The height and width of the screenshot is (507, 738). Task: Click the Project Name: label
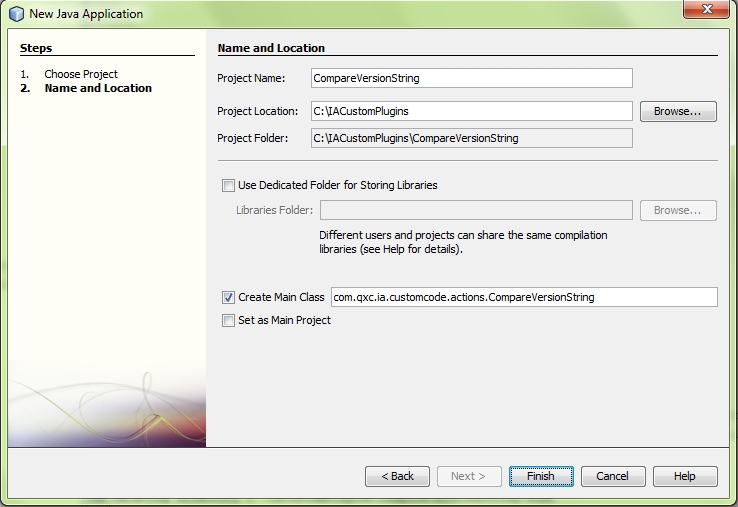pos(251,78)
